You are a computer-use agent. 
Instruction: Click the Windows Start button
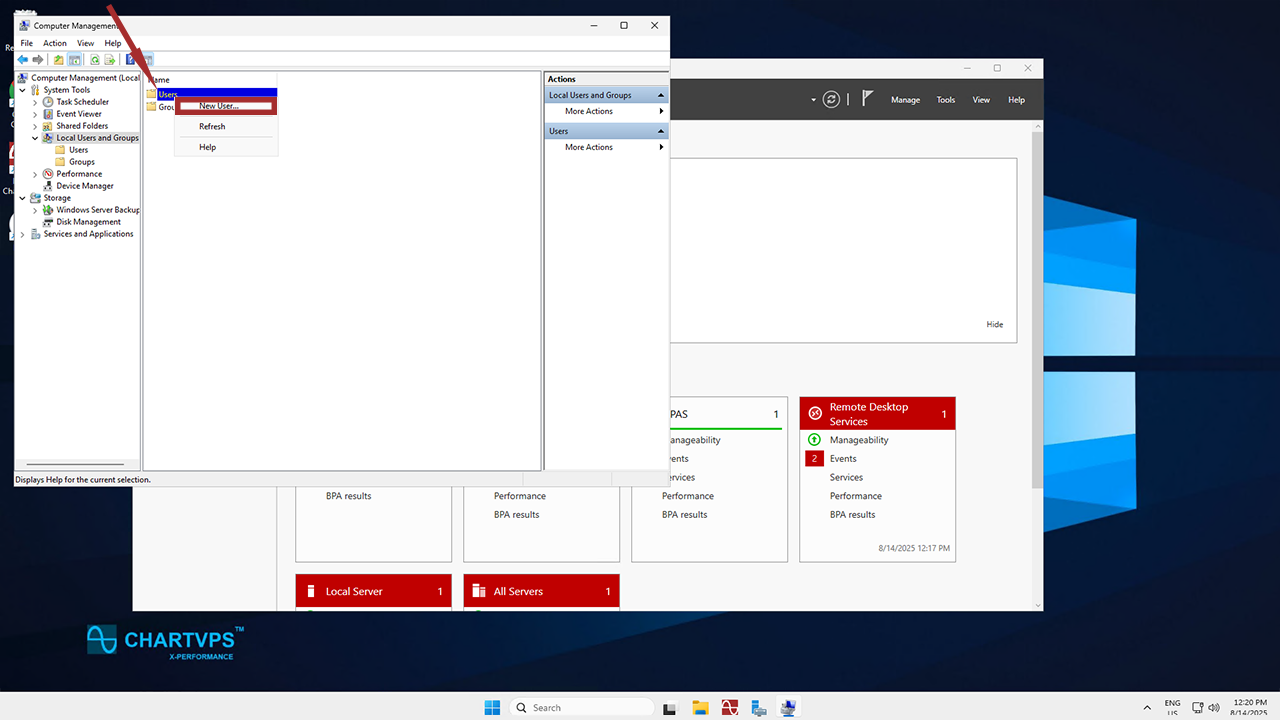[x=492, y=708]
